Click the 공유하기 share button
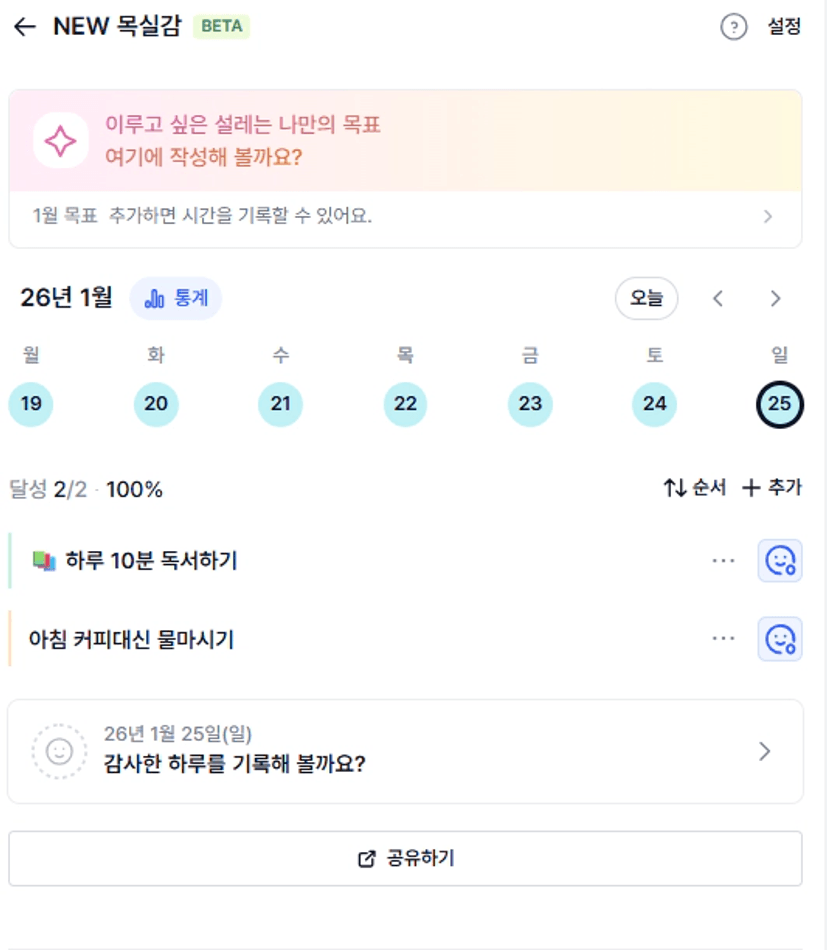 point(405,858)
